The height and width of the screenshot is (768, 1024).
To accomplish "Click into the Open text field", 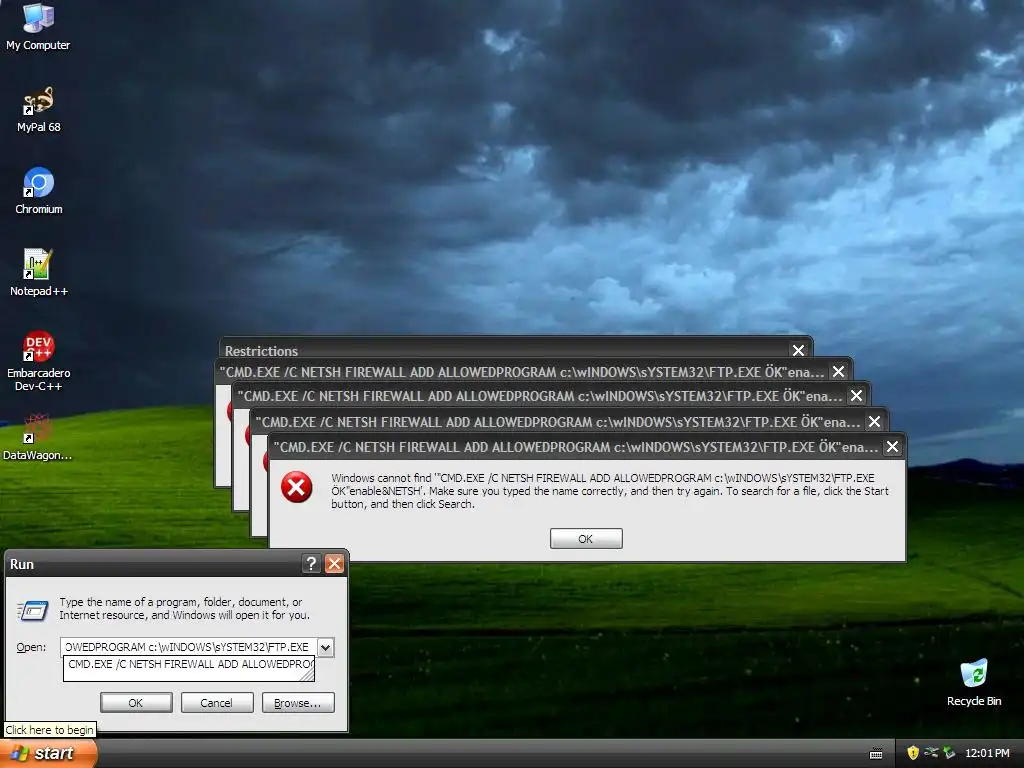I will (x=189, y=647).
